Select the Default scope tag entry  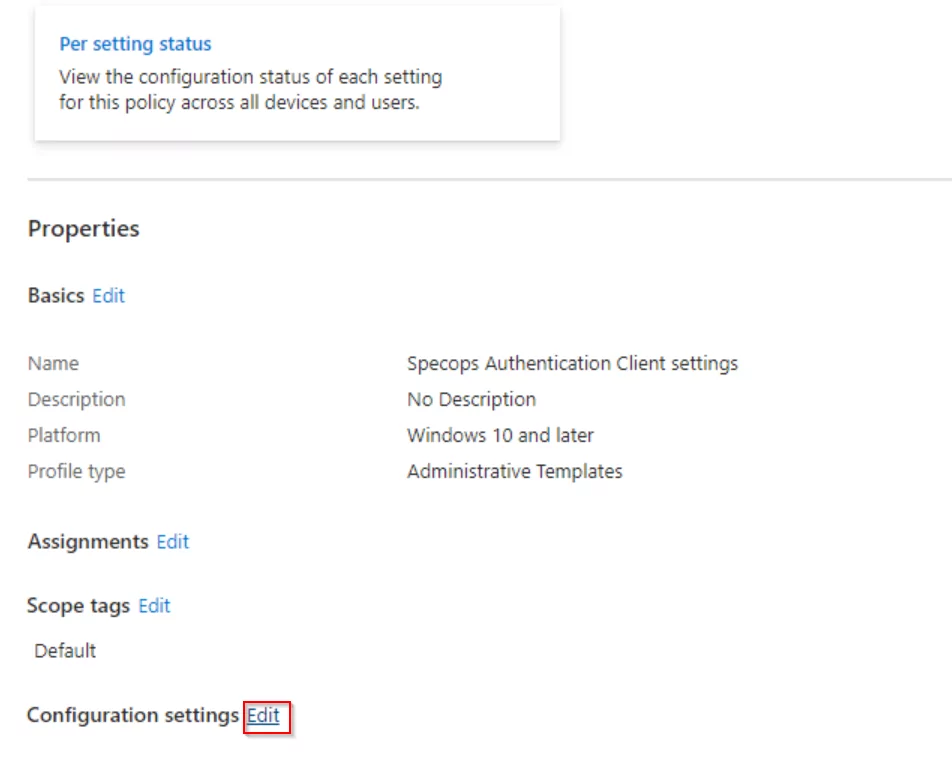[65, 651]
